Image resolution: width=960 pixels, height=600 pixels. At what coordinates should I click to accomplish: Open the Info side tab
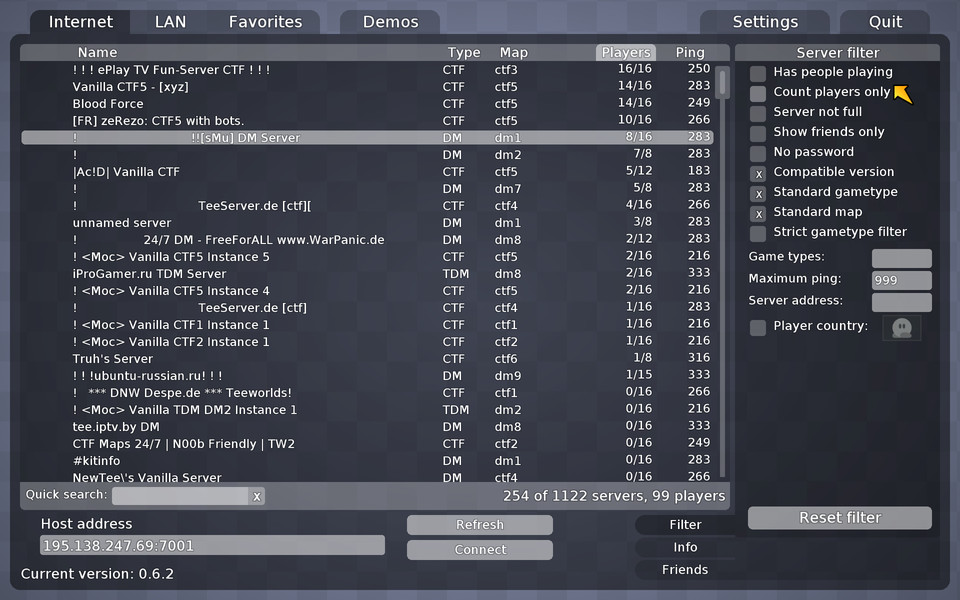coord(685,547)
